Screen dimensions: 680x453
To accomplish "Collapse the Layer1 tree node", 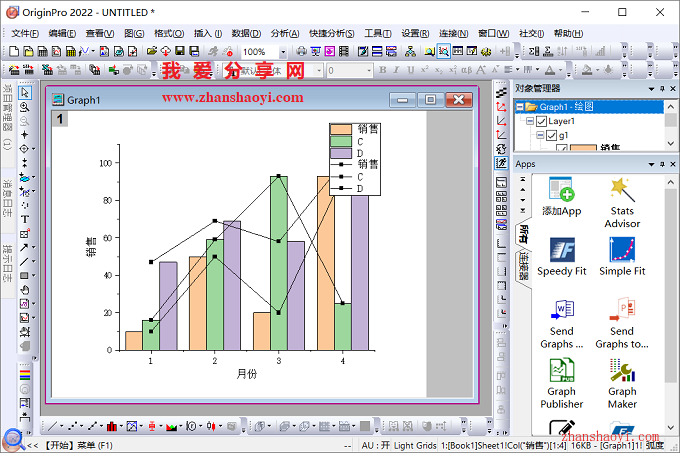I will coord(530,121).
